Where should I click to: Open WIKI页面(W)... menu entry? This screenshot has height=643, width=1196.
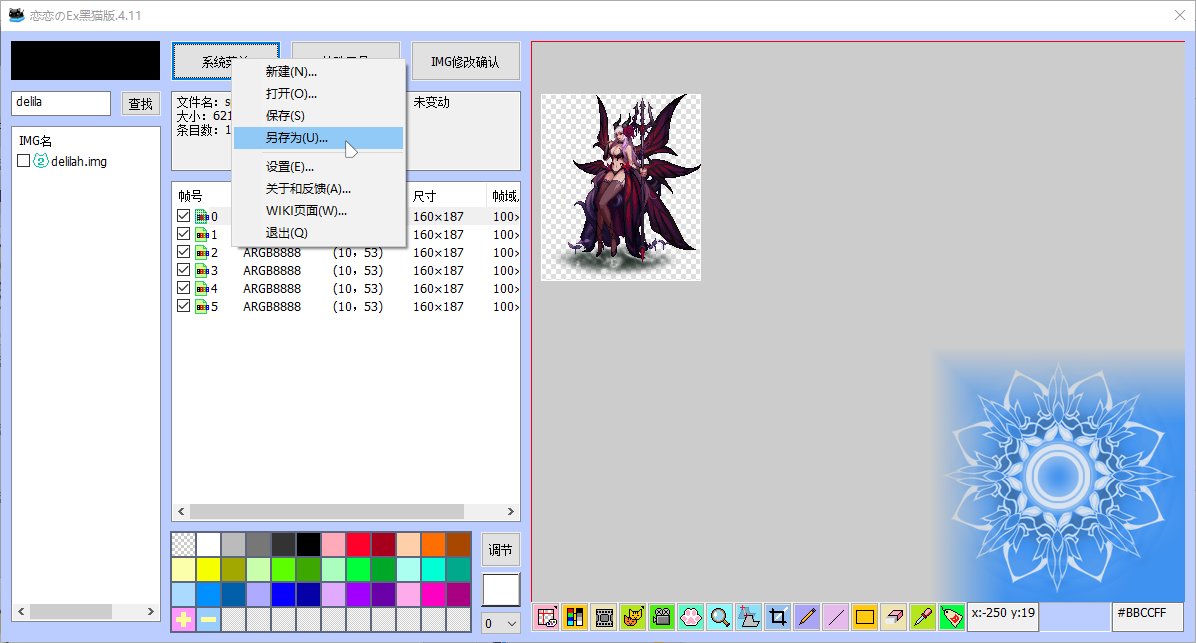pos(318,211)
